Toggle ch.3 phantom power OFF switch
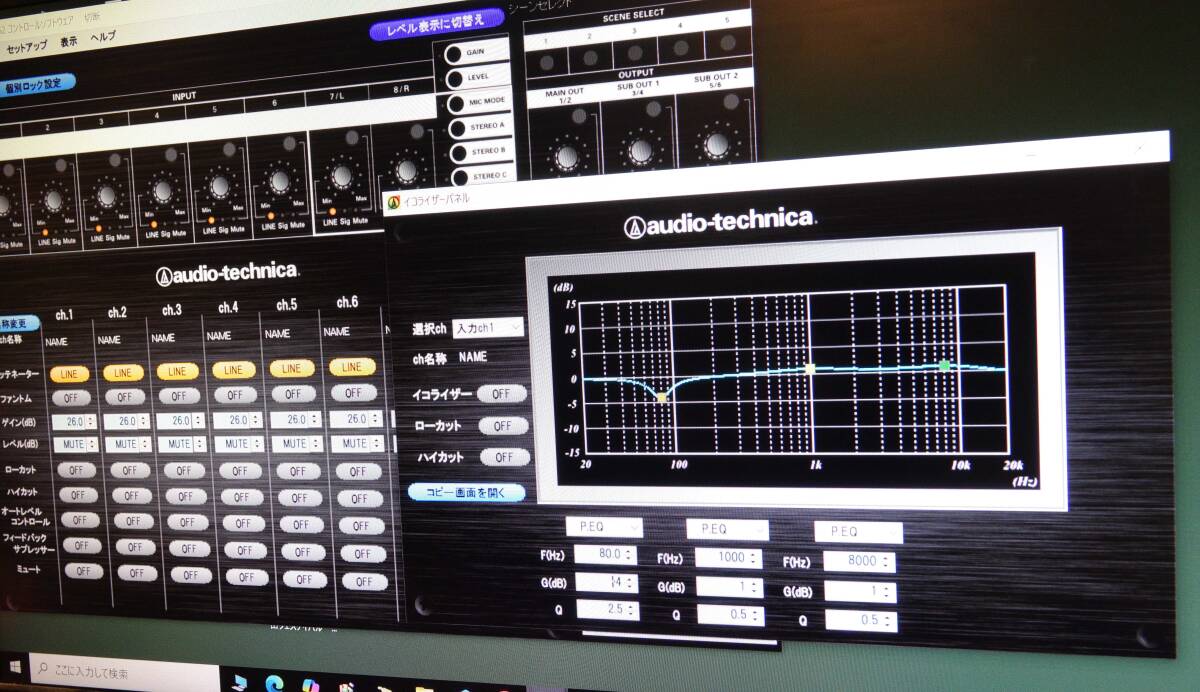 click(x=178, y=396)
